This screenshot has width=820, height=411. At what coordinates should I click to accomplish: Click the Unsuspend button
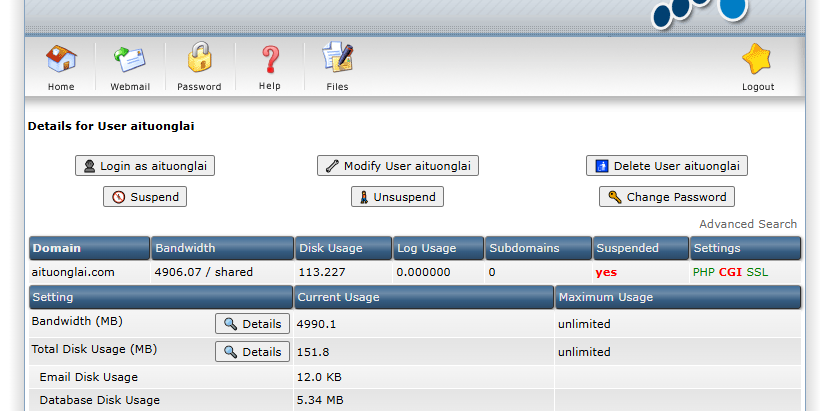click(397, 197)
